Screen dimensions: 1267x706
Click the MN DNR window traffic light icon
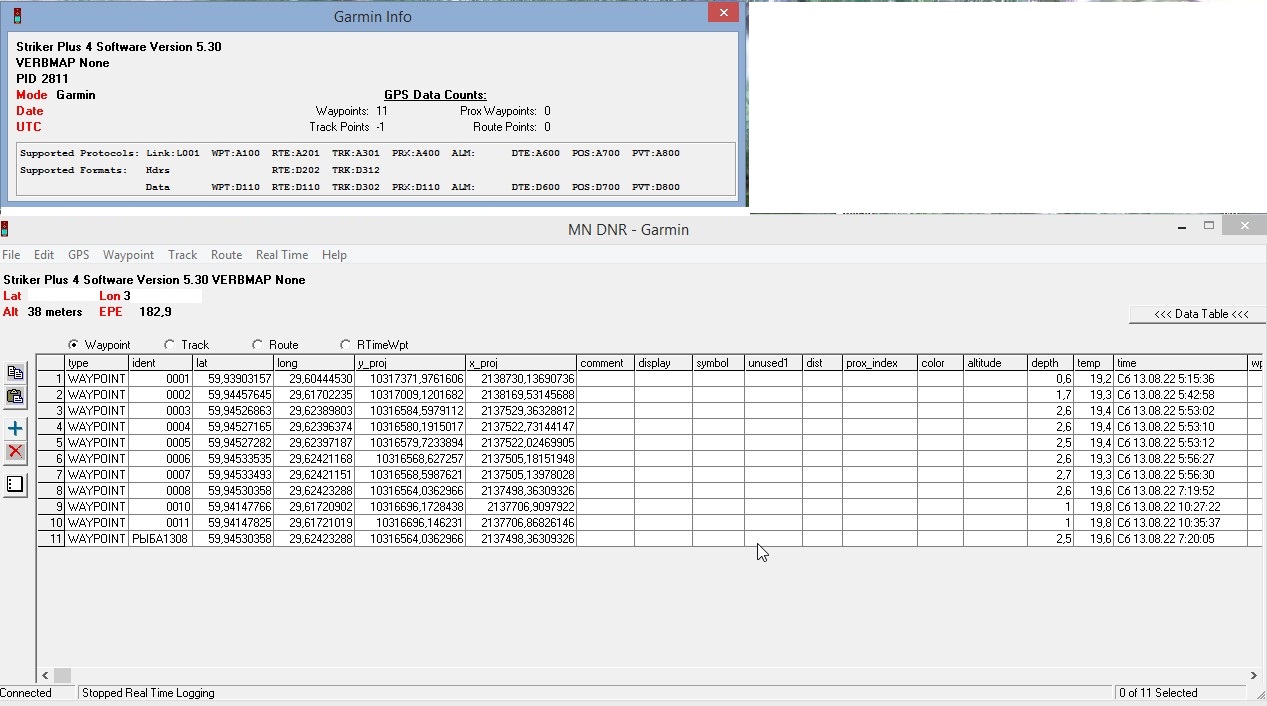click(5, 229)
